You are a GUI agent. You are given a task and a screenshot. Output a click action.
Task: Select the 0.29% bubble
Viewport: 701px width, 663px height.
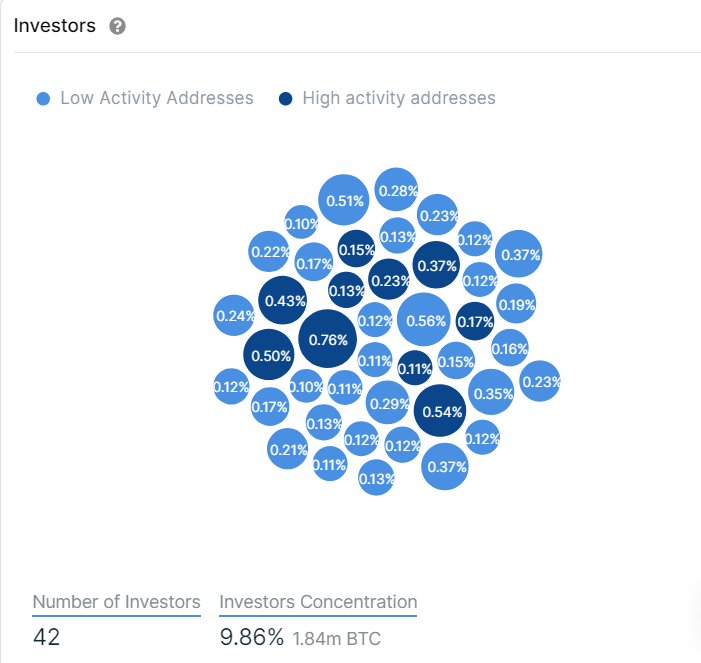[x=388, y=403]
